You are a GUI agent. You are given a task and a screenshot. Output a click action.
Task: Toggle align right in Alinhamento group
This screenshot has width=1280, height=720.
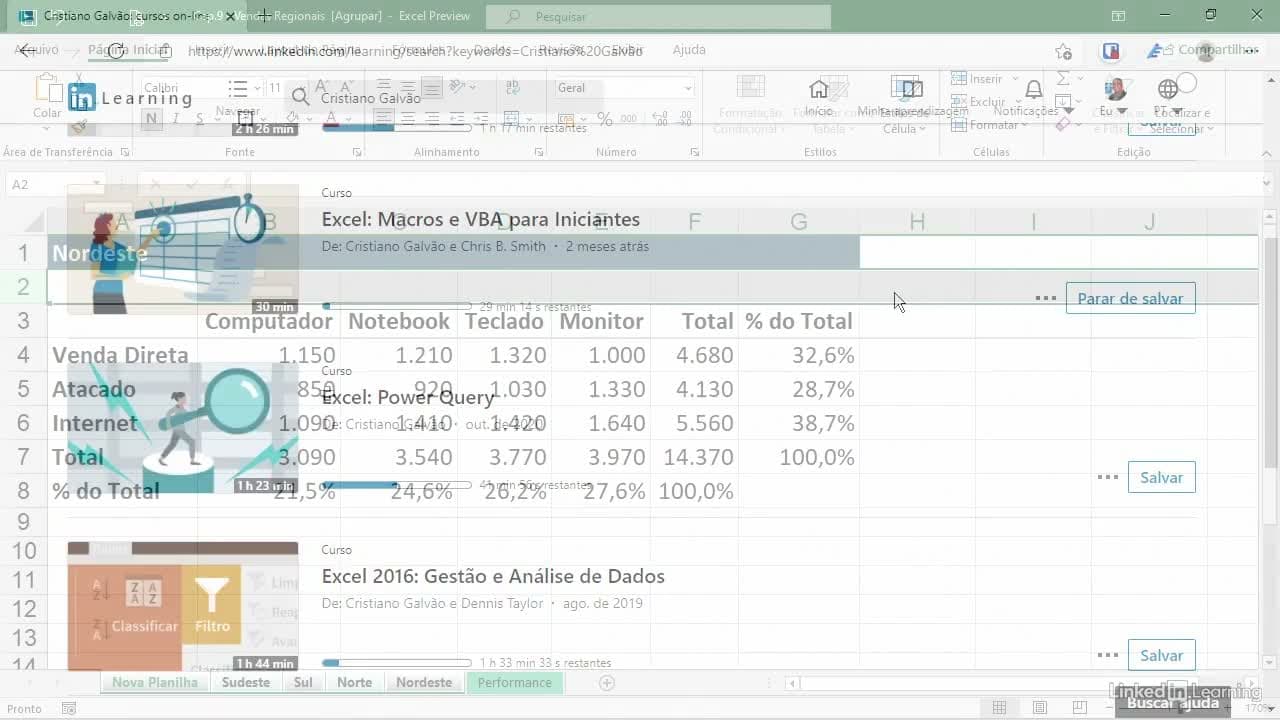(x=433, y=119)
